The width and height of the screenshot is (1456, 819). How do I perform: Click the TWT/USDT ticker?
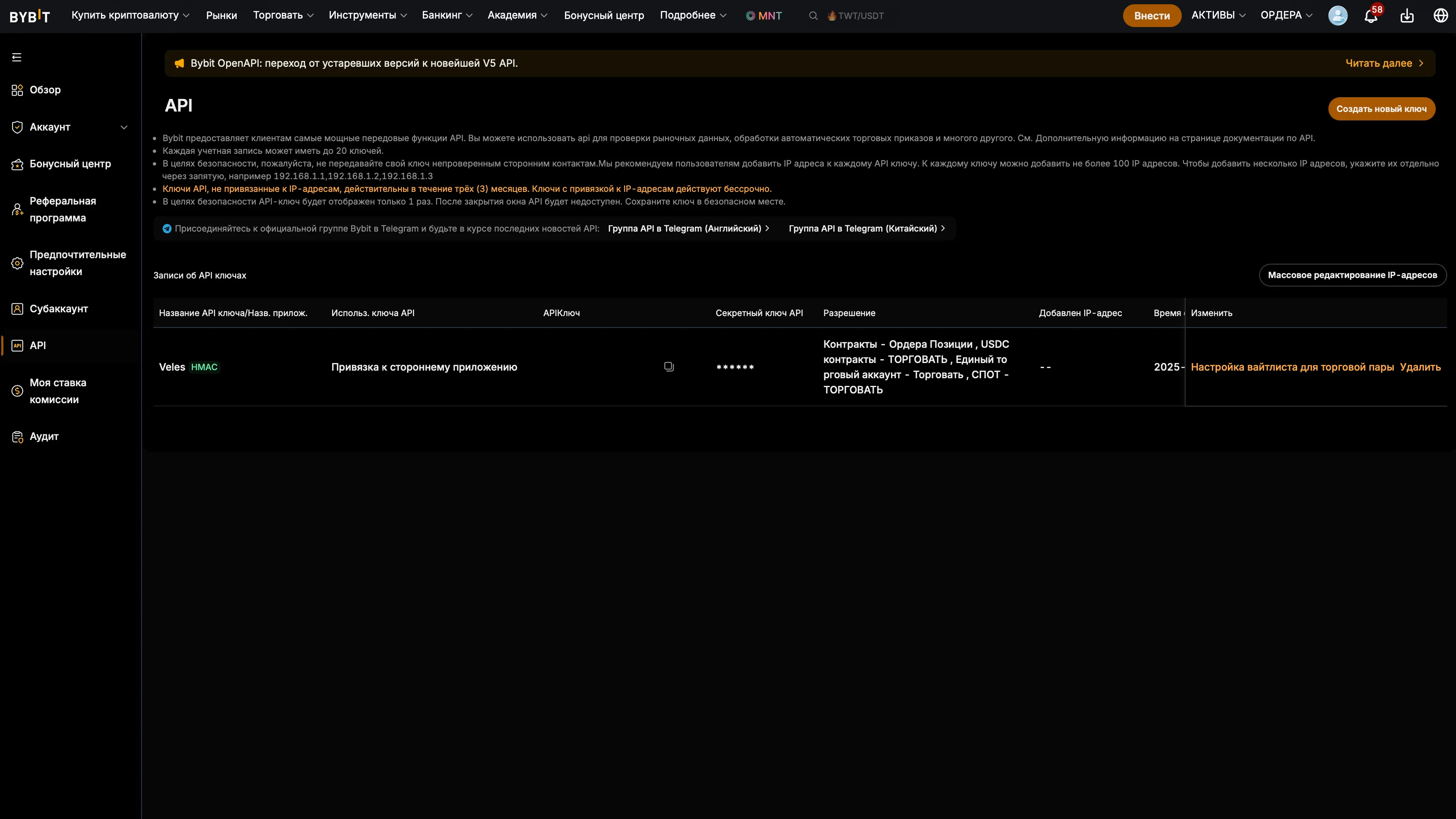pyautogui.click(x=860, y=15)
